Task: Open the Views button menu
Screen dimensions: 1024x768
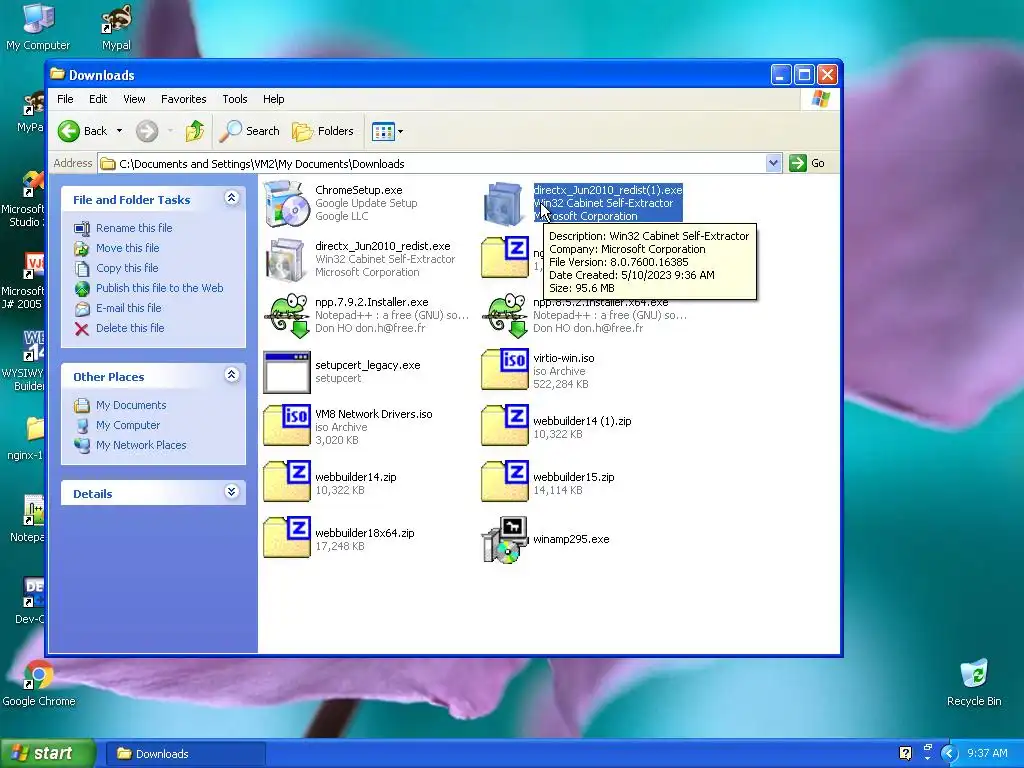Action: coord(387,131)
